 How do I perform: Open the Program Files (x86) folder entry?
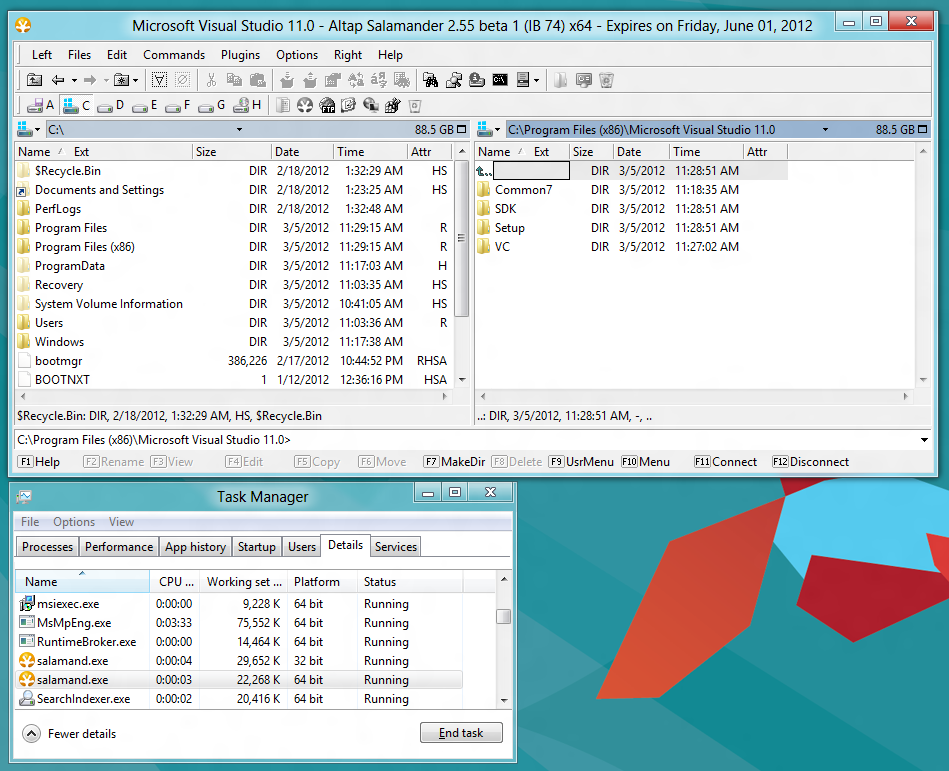[x=84, y=247]
